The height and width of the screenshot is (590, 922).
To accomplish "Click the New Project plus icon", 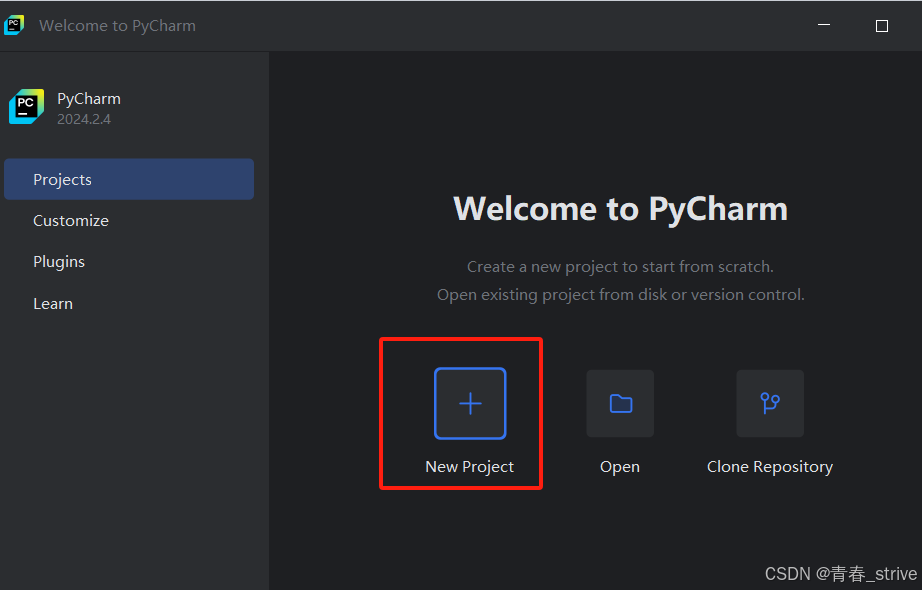I will (x=470, y=404).
